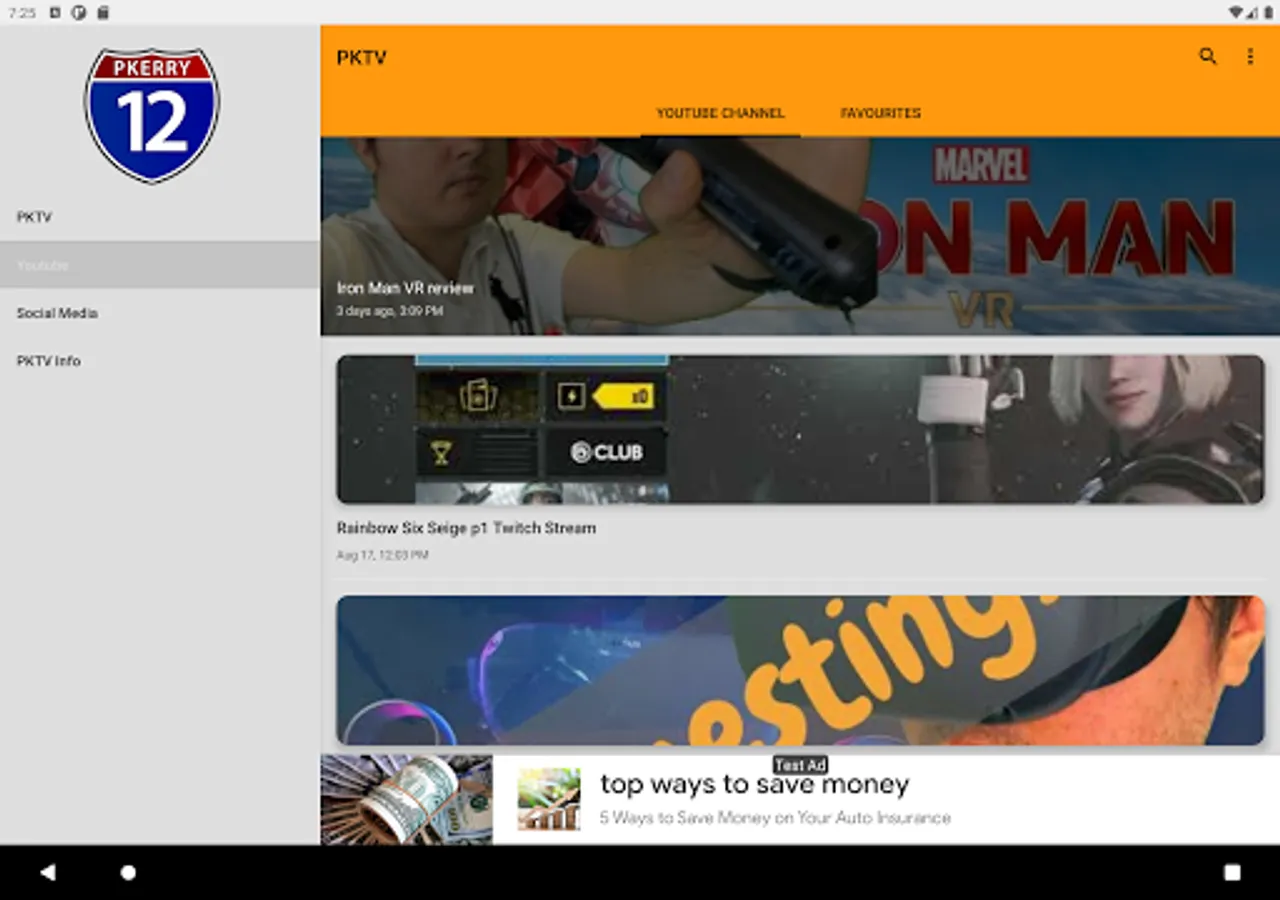Screen dimensions: 1280x900
Task: Check the Wi-Fi status icon
Action: coord(1236,12)
